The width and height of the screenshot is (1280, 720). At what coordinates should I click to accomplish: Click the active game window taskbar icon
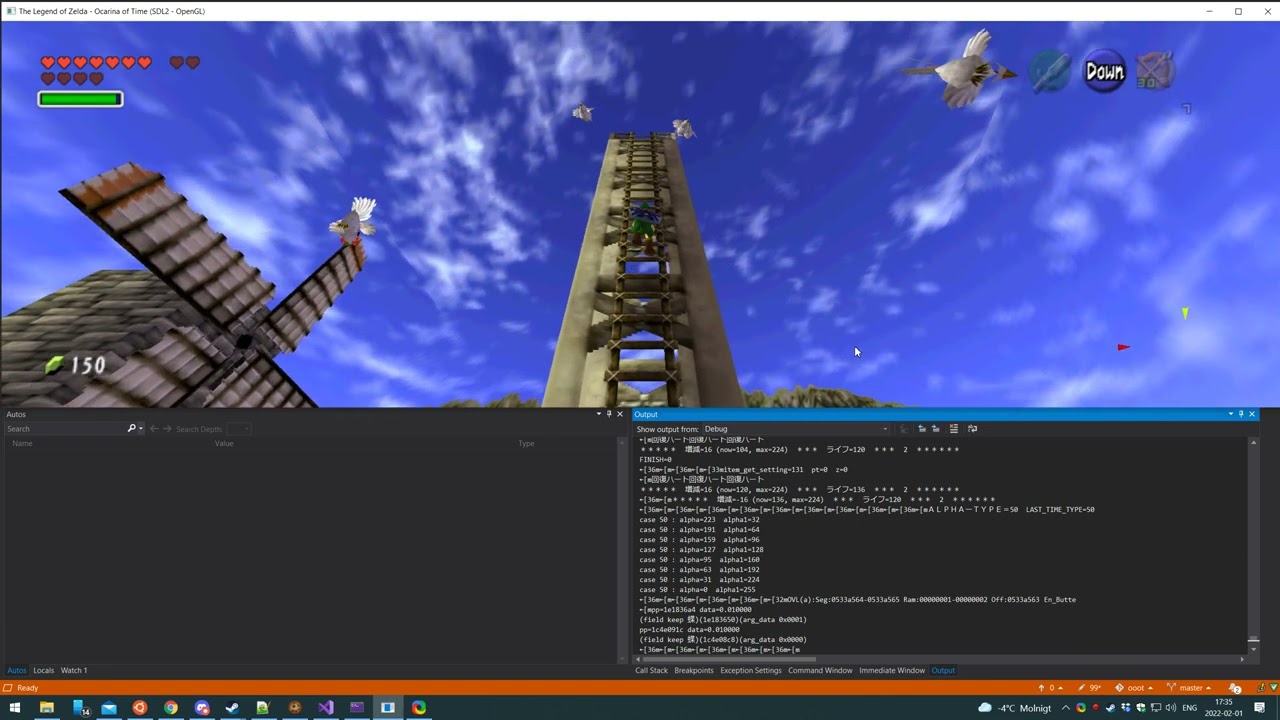(x=387, y=708)
